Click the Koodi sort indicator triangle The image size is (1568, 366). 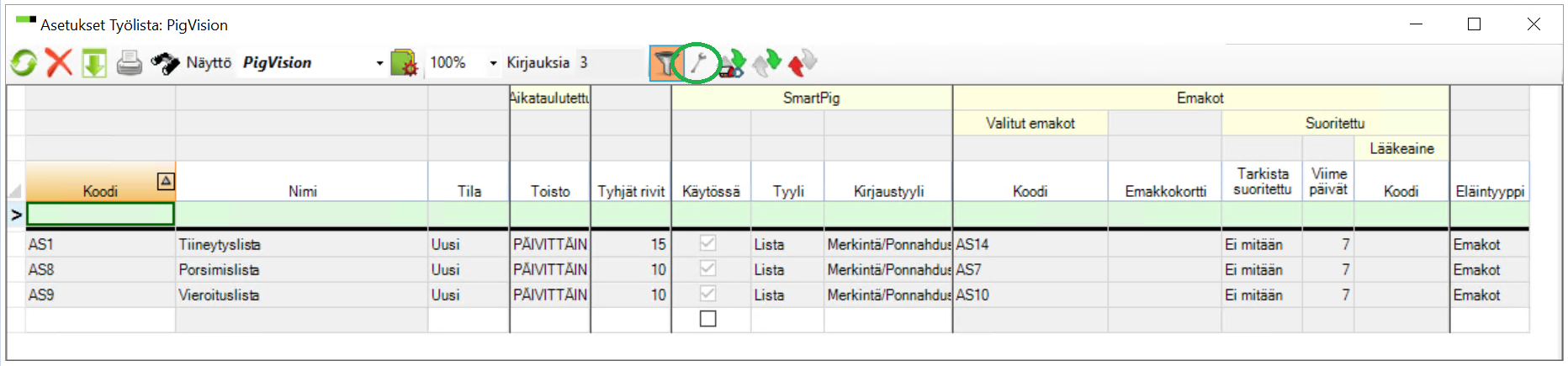pos(166,180)
